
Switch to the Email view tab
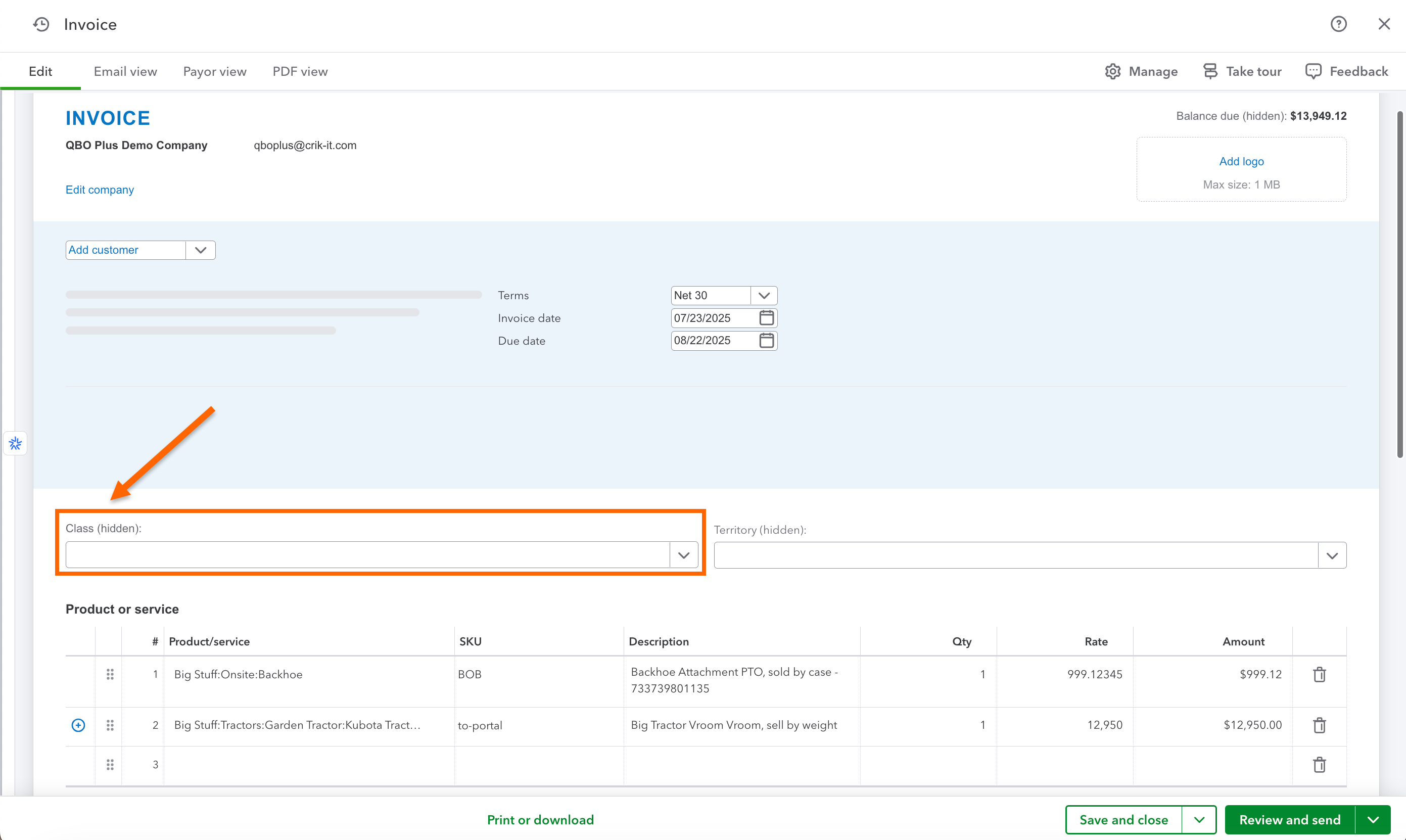pos(125,71)
